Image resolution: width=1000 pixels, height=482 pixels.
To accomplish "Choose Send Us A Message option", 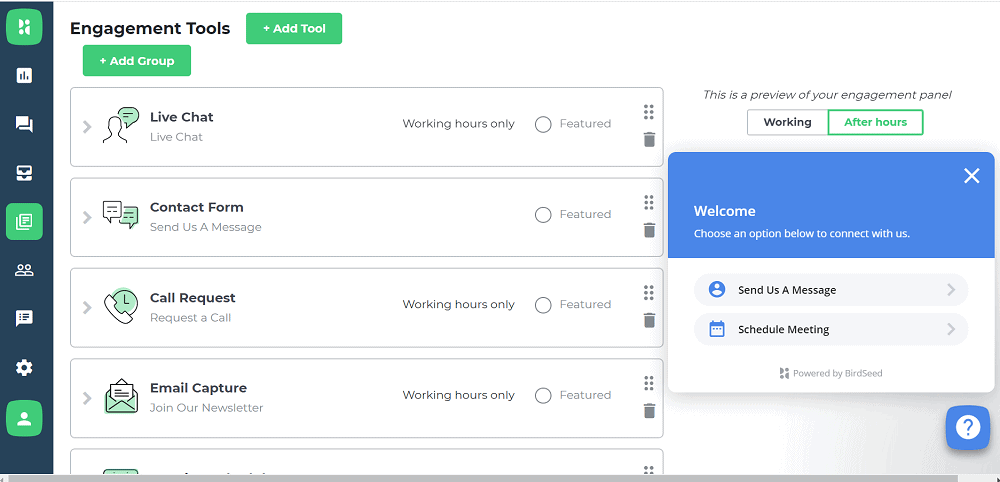I will 831,289.
